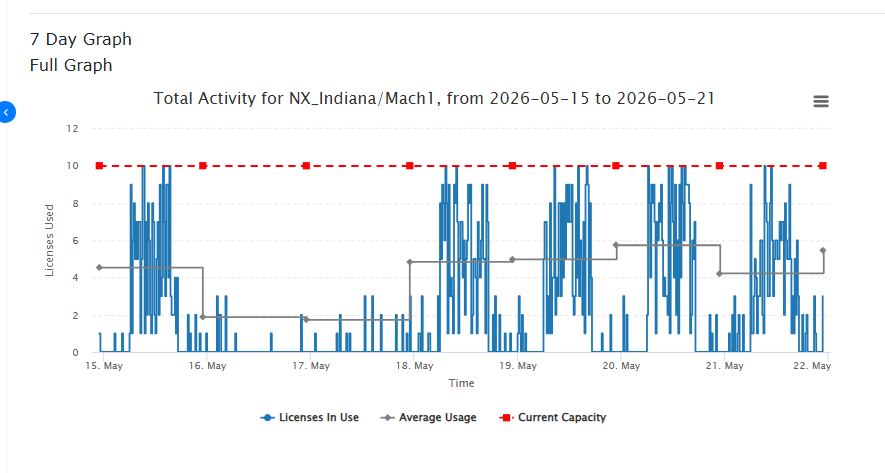Viewport: 885px width, 473px height.
Task: Click the Time x-axis title
Action: [x=461, y=383]
